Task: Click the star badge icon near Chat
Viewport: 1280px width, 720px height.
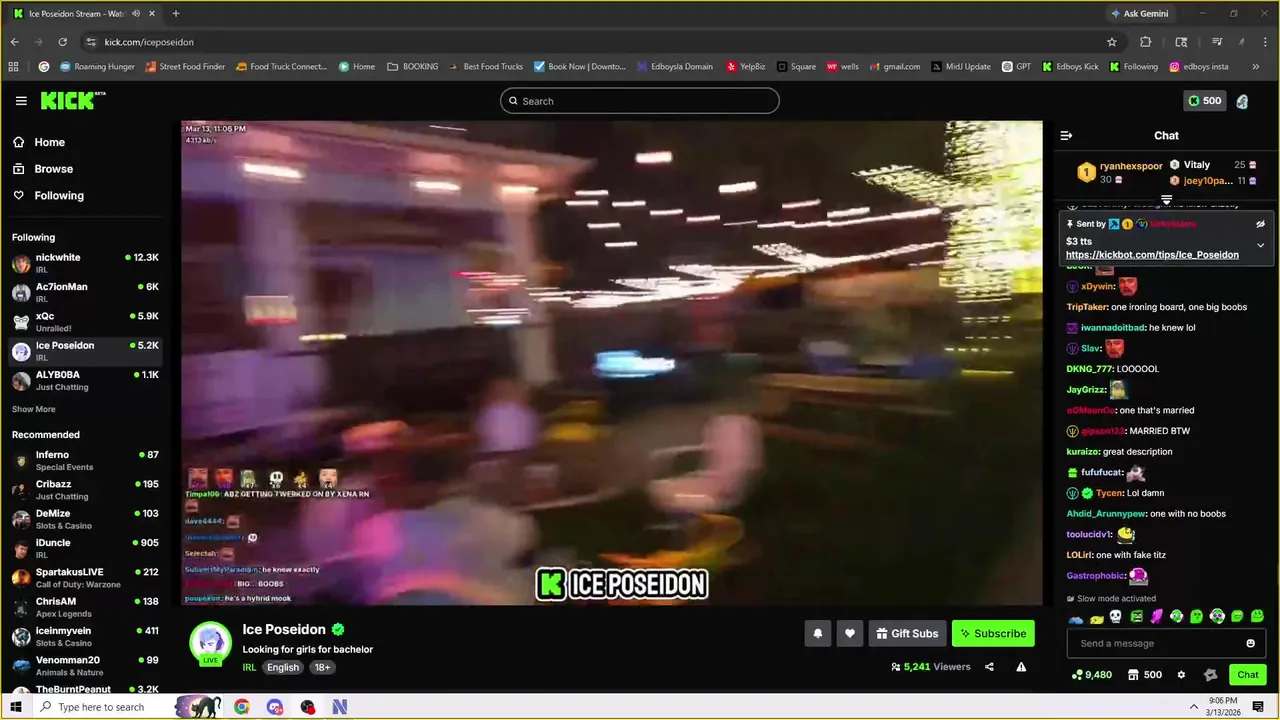Action: coord(1210,675)
